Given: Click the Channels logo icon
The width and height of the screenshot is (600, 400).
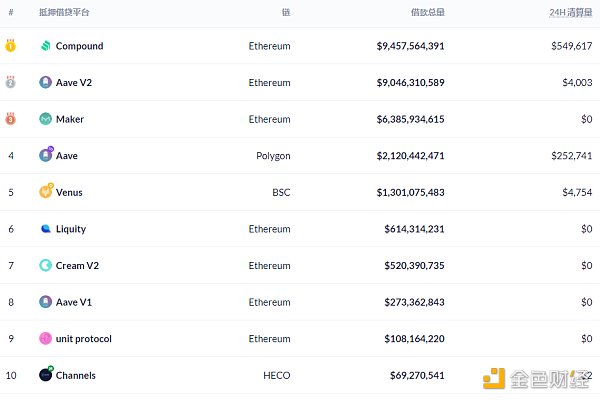Looking at the screenshot, I should pos(46,374).
